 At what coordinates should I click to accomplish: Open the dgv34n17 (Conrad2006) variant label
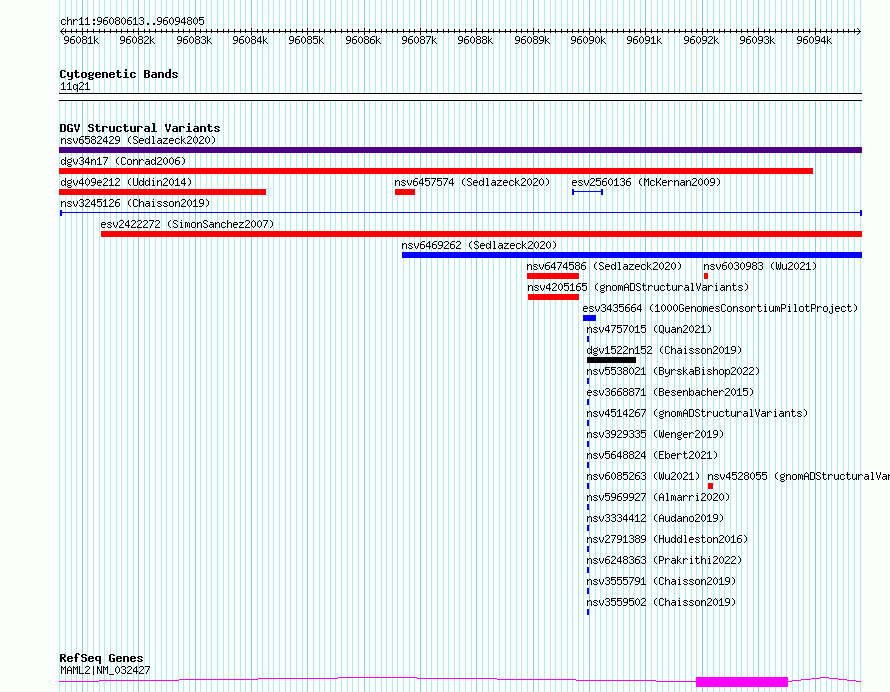tap(123, 161)
